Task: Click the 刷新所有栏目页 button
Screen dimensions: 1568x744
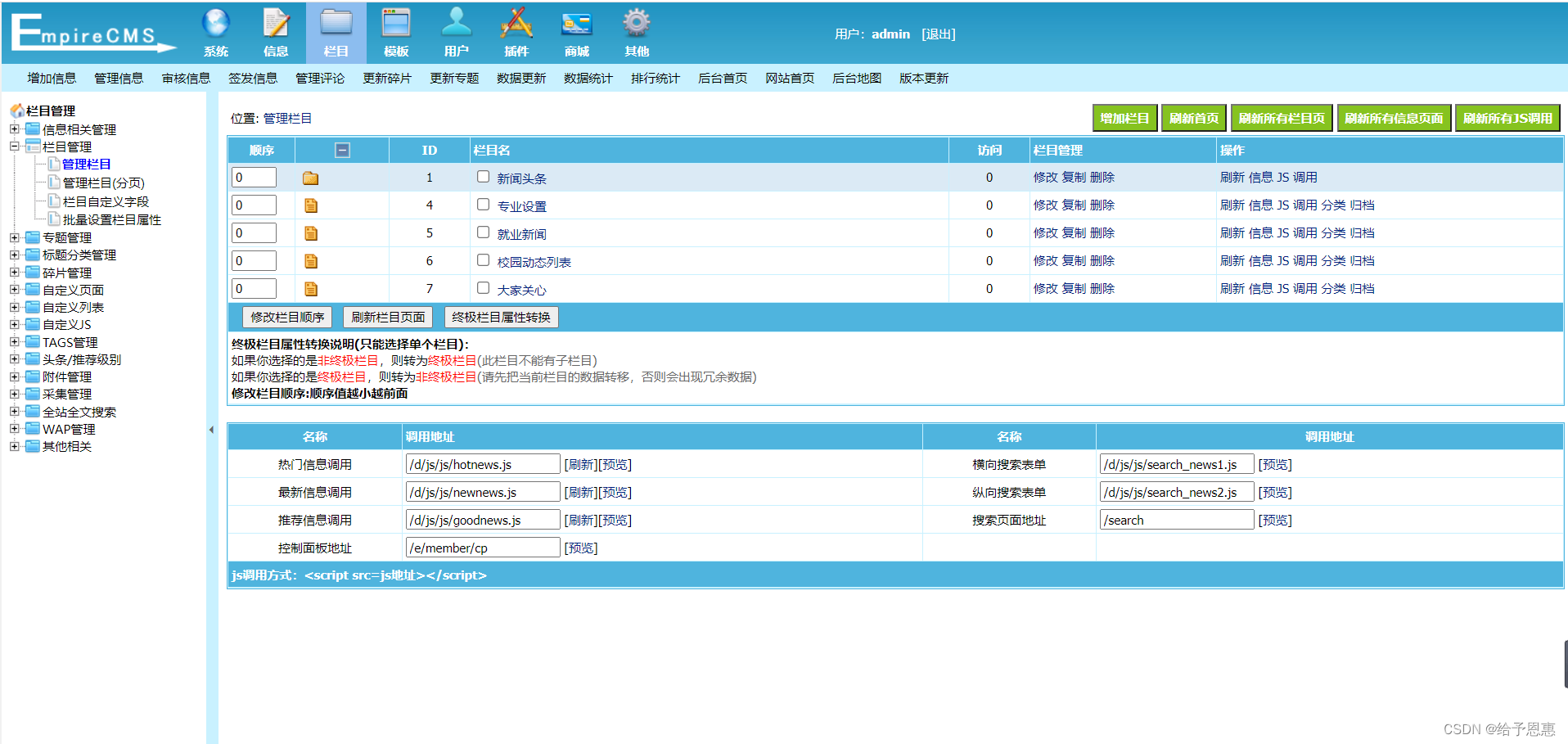Action: pos(1282,118)
